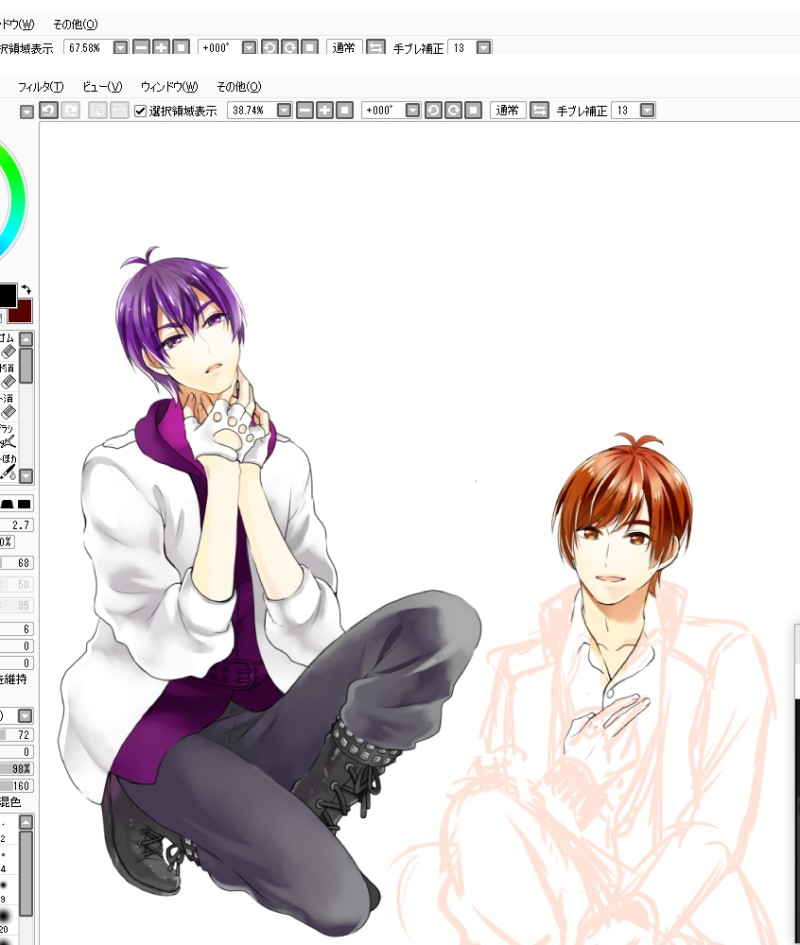This screenshot has height=945, width=800.
Task: Adjust slider showing 98%
Action: 17,768
